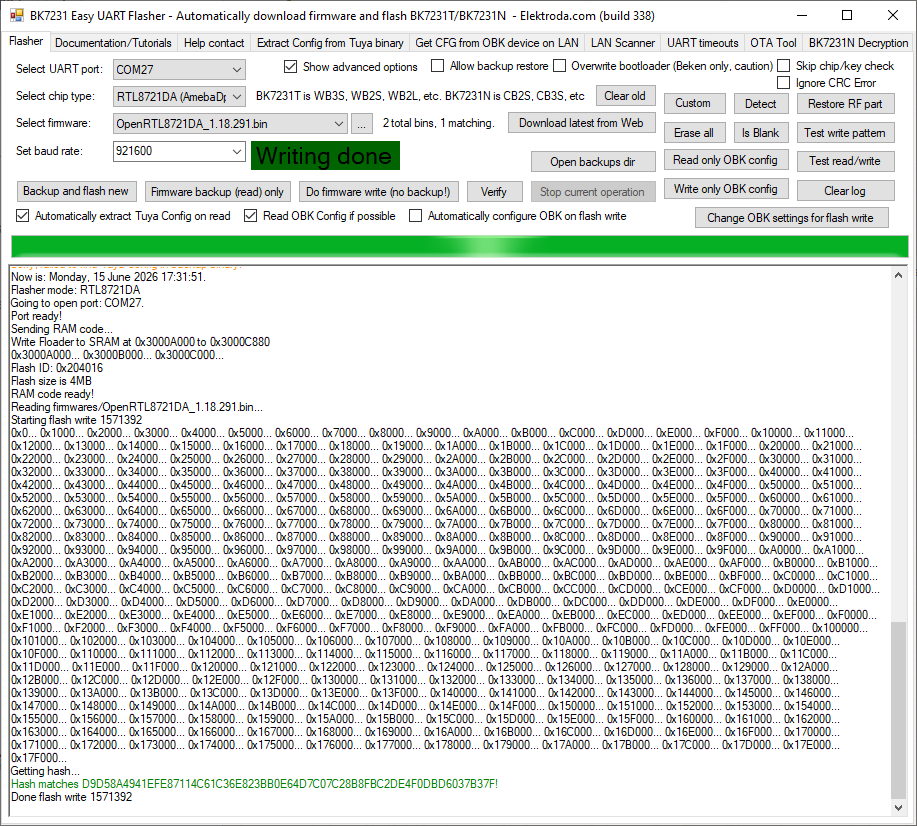
Task: Open the OTA Tool tab
Action: [773, 43]
